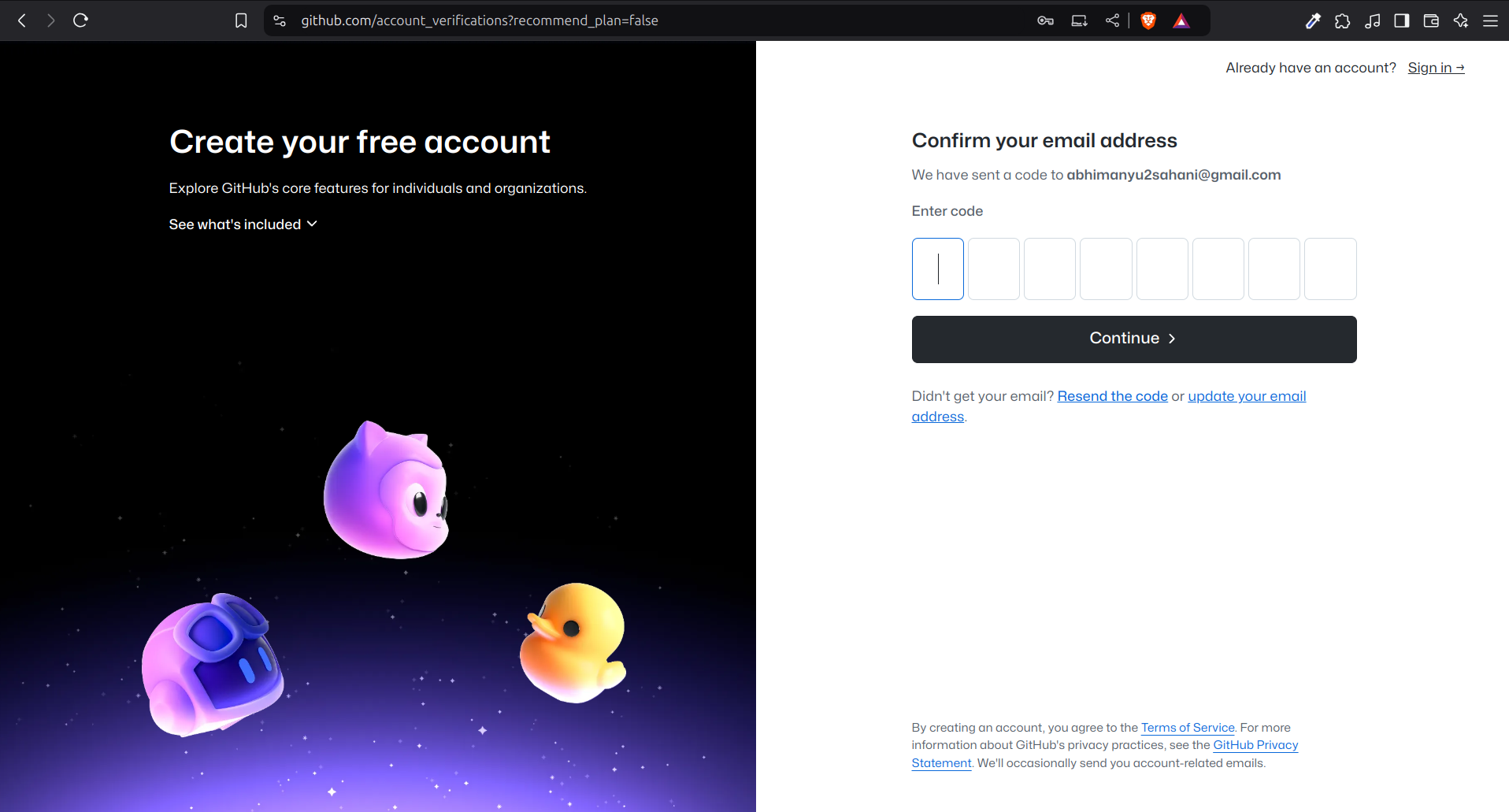Open Brave Rewards triangle icon
Screen dimensions: 1509x812
(1181, 20)
